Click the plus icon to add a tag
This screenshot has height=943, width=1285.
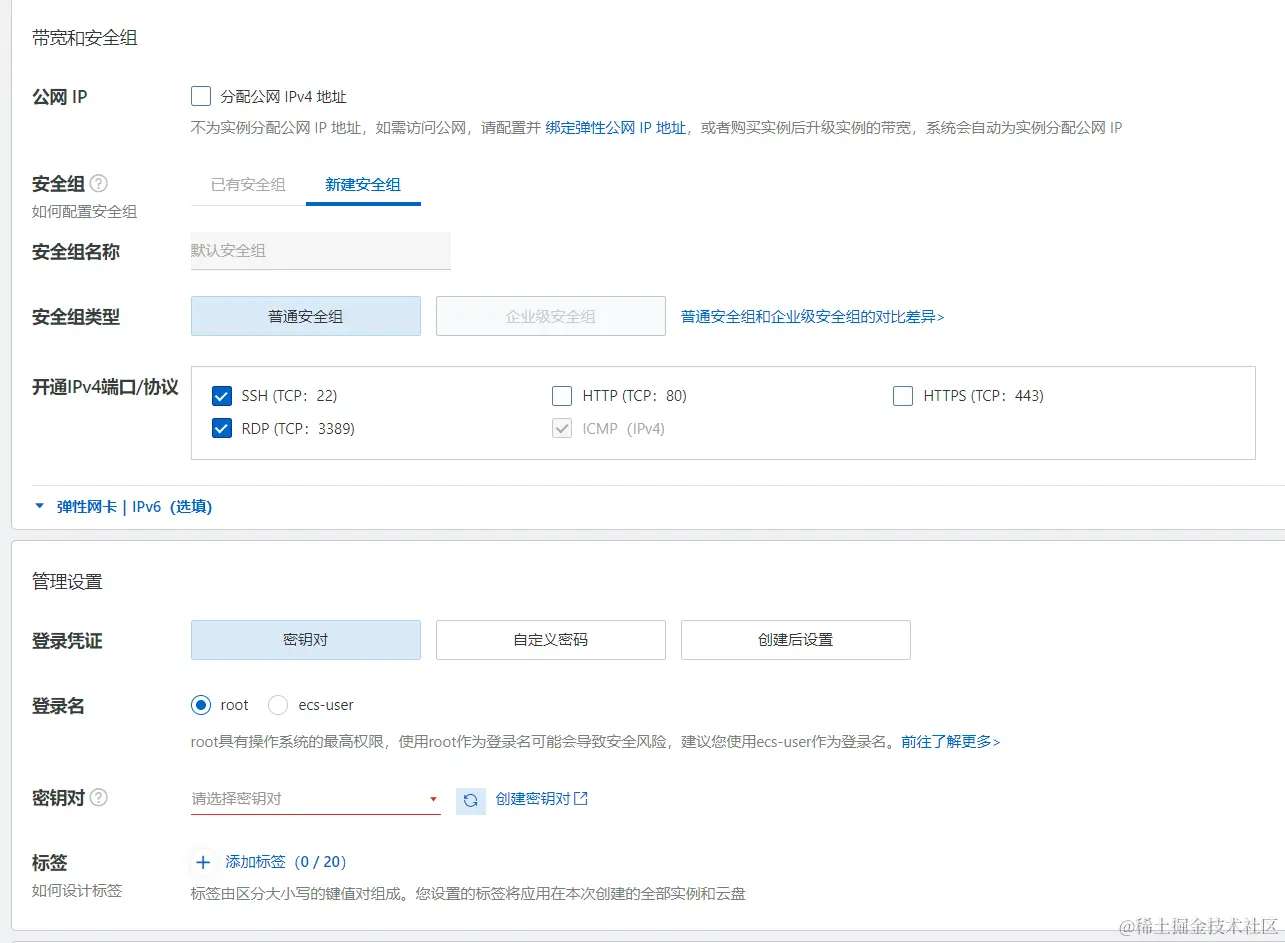(x=203, y=861)
